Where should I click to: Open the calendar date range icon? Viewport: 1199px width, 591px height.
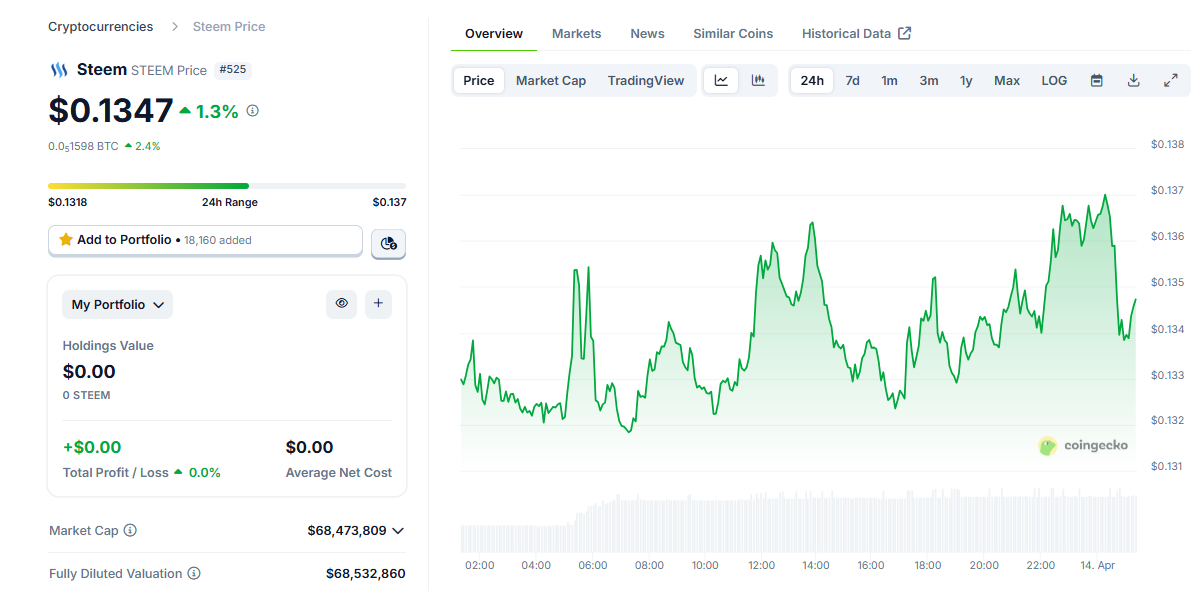1097,80
